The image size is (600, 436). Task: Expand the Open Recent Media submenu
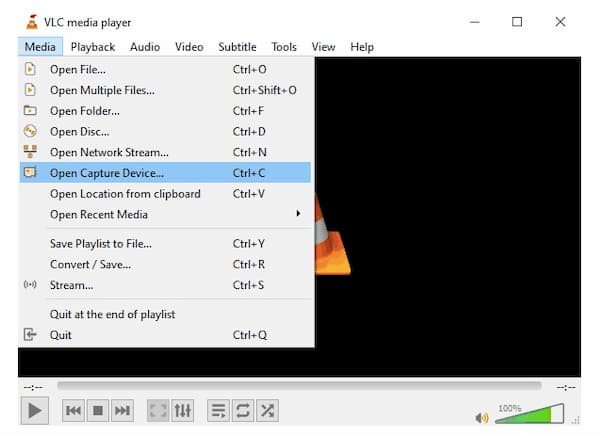[166, 214]
